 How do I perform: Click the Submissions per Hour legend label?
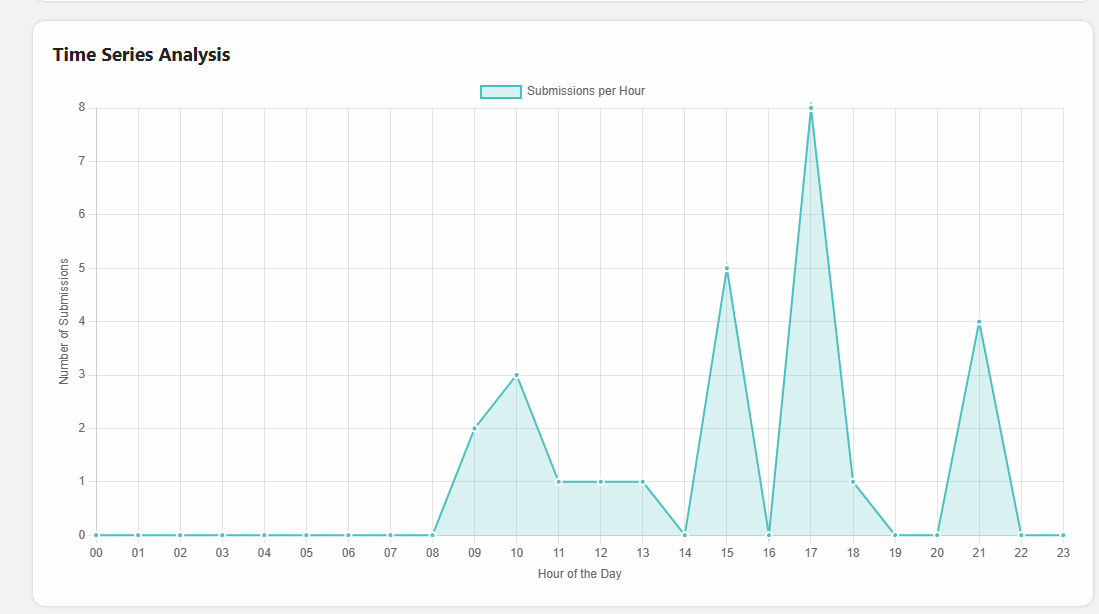[x=585, y=90]
